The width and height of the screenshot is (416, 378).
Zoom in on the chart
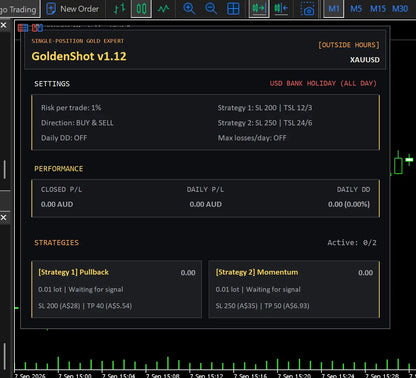189,9
